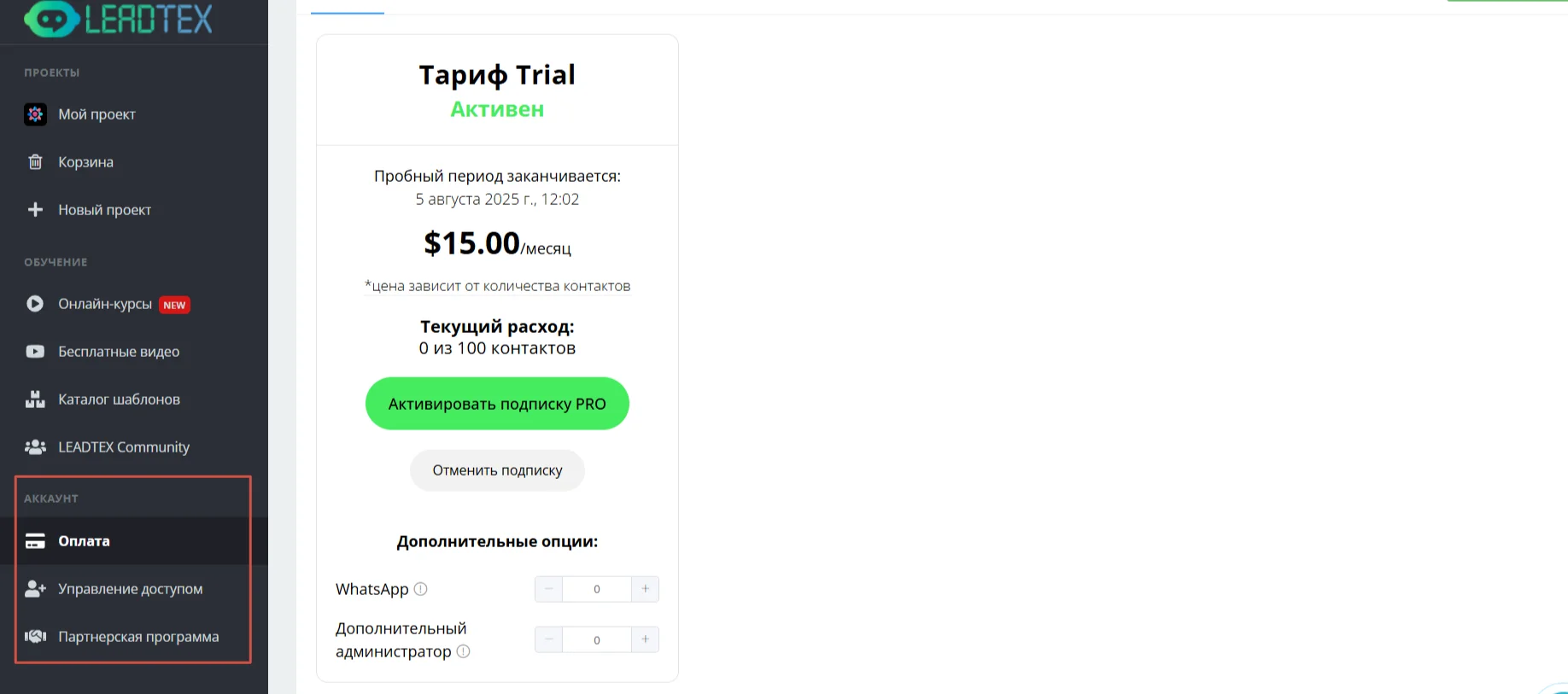This screenshot has width=1568, height=694.
Task: Open Мой проект project icon
Action: point(35,114)
